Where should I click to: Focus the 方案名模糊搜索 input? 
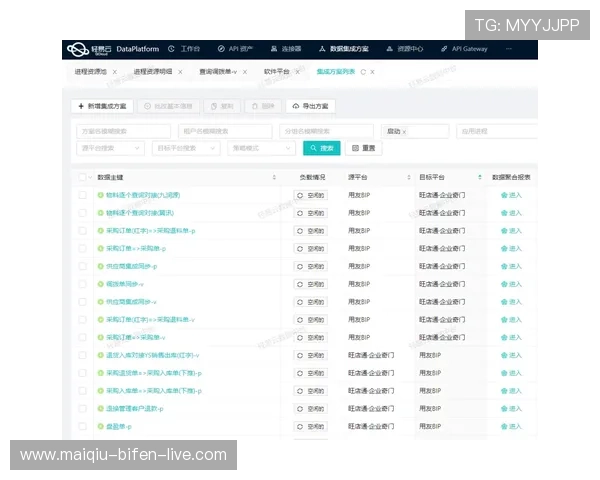click(123, 131)
